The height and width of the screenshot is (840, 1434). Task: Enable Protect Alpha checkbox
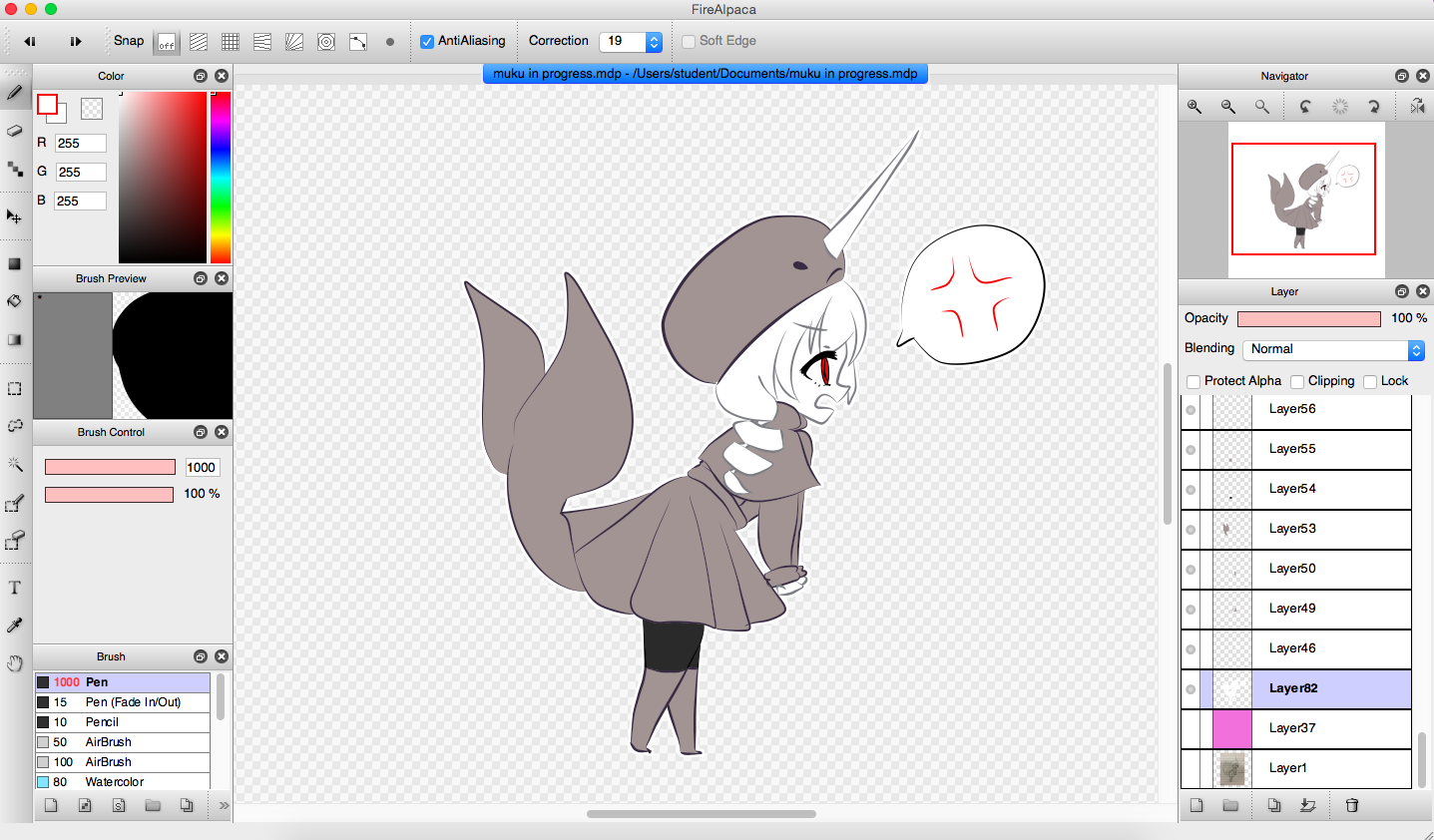1194,382
